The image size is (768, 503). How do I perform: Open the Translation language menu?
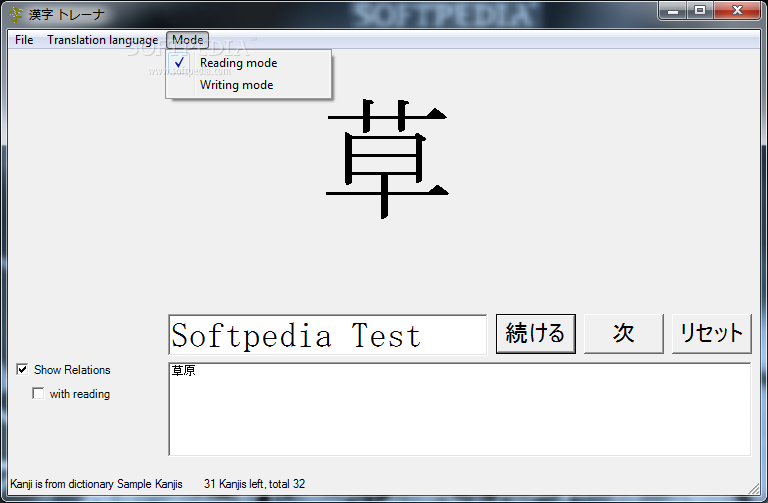pyautogui.click(x=102, y=40)
